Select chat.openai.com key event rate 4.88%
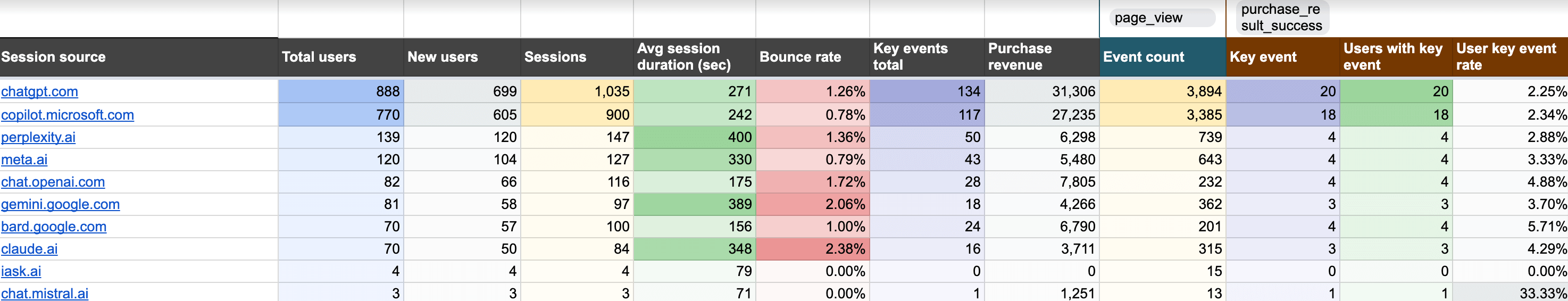 [x=1511, y=182]
